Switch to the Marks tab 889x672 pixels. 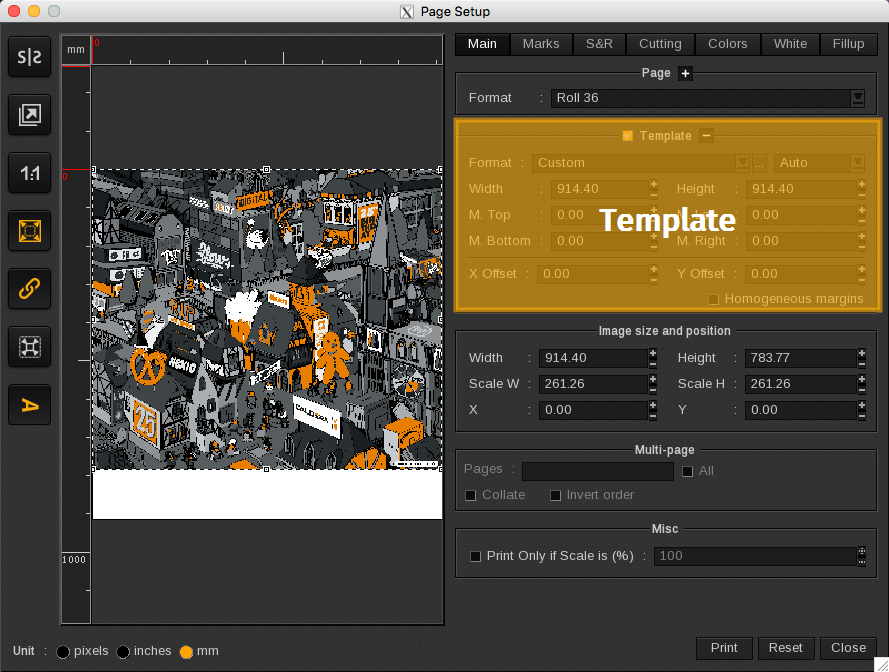(541, 44)
